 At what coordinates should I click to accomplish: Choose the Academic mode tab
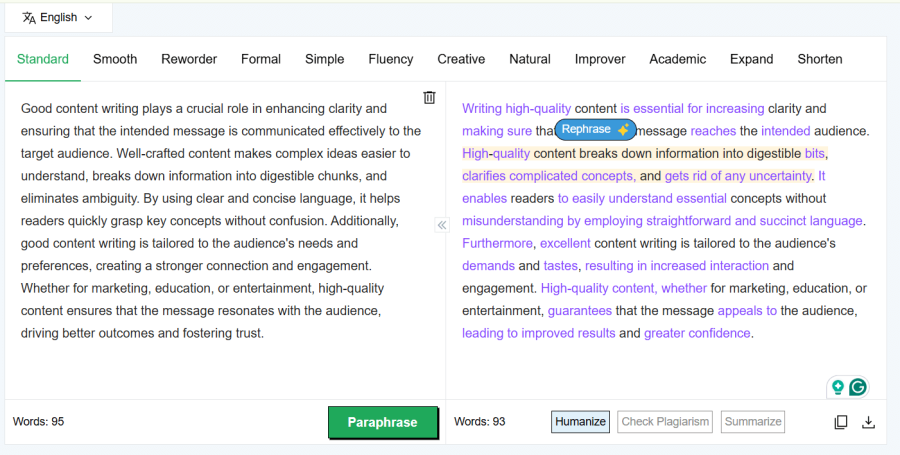pyautogui.click(x=677, y=59)
